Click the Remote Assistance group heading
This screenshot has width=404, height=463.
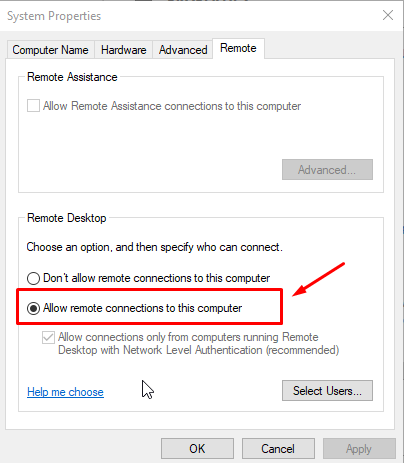coord(72,77)
